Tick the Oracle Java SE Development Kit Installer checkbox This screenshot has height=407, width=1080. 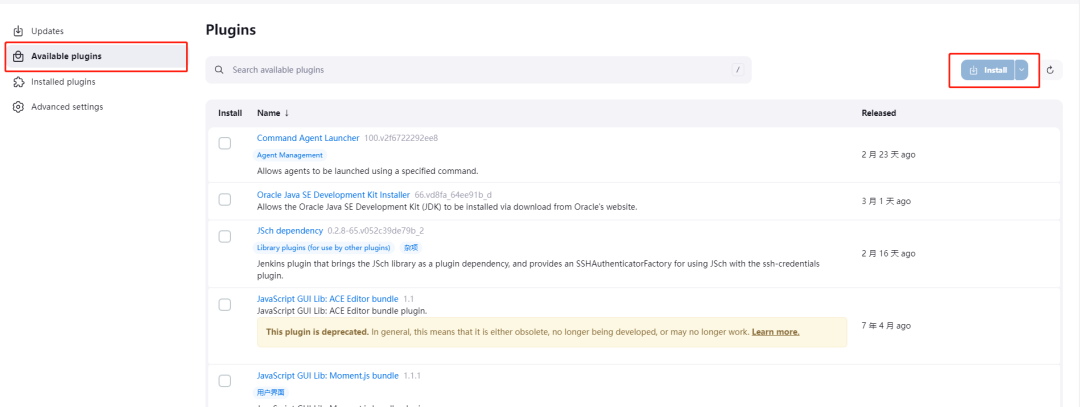[225, 200]
